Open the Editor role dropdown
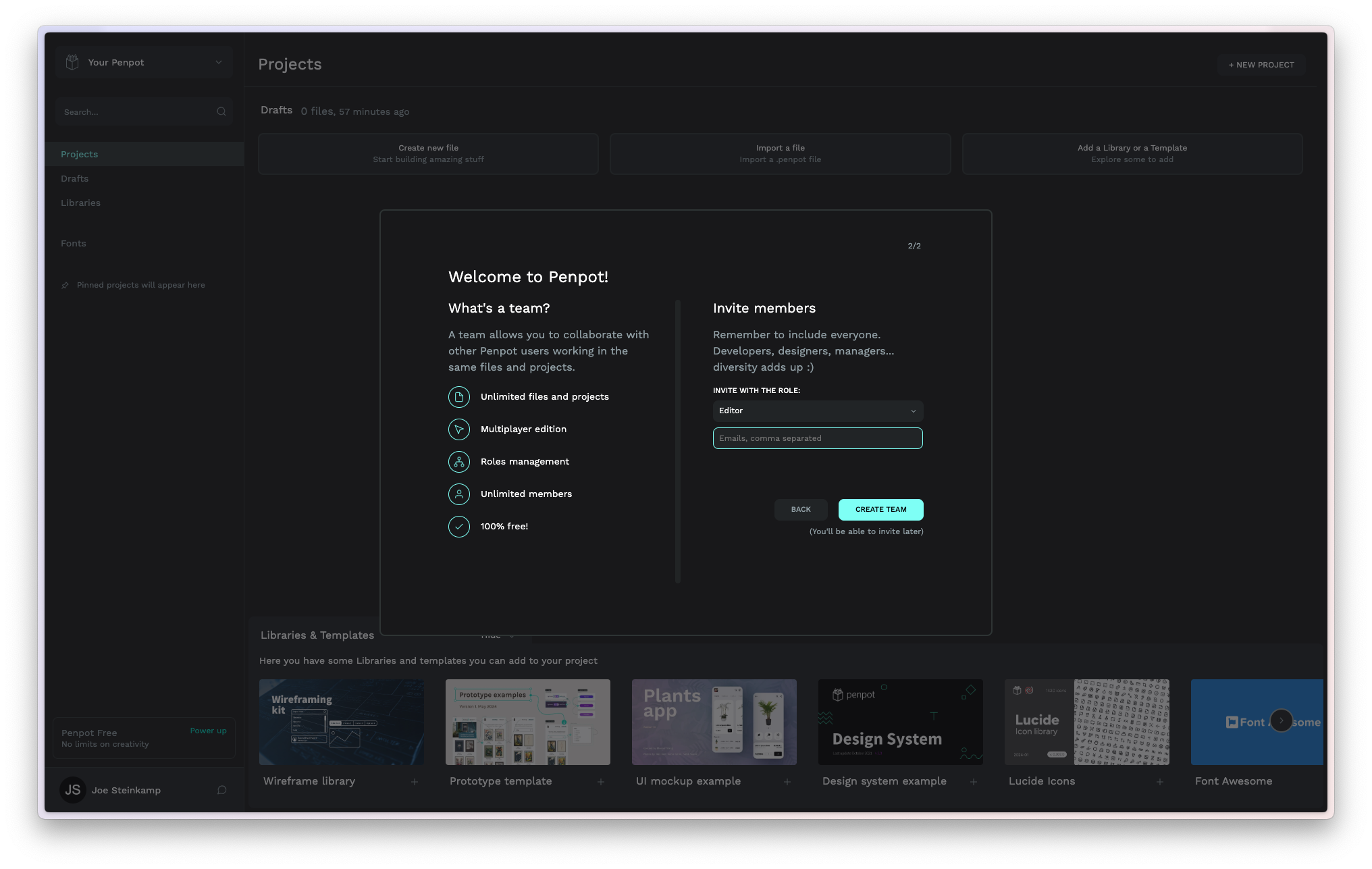The height and width of the screenshot is (869, 1372). coord(818,411)
